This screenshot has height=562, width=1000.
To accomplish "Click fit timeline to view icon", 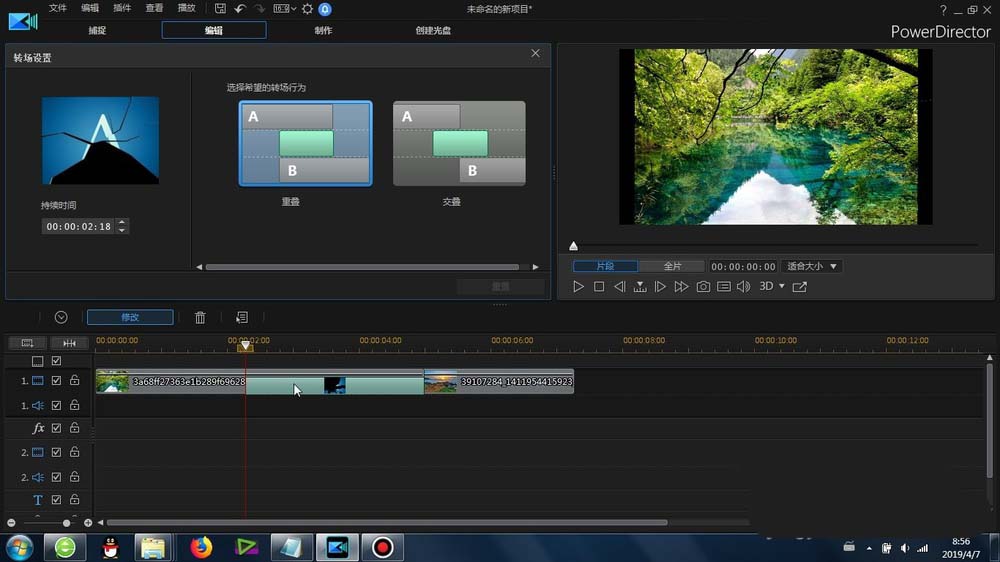I will click(69, 343).
